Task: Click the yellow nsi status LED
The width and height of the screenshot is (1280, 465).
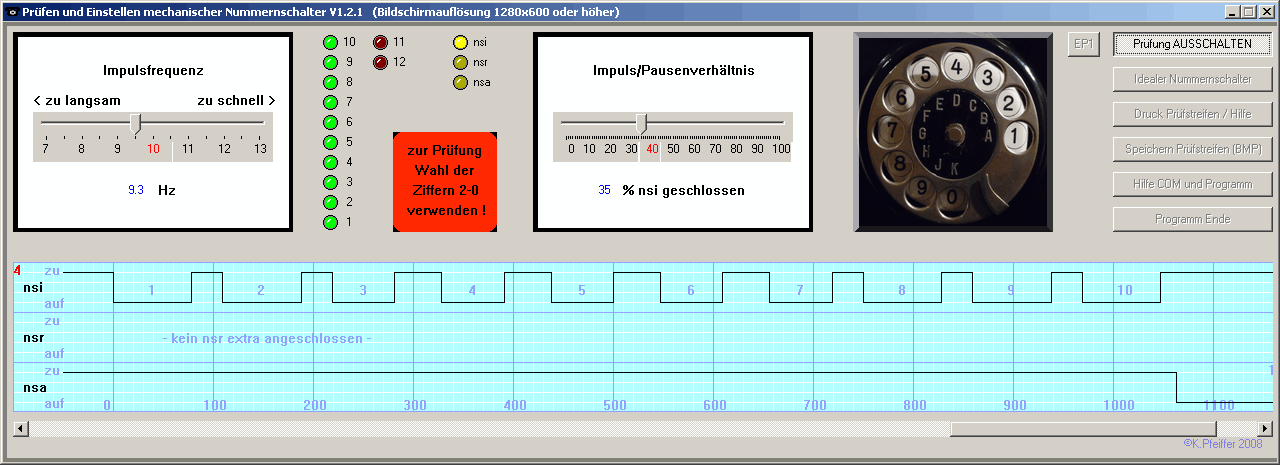Action: [460, 43]
